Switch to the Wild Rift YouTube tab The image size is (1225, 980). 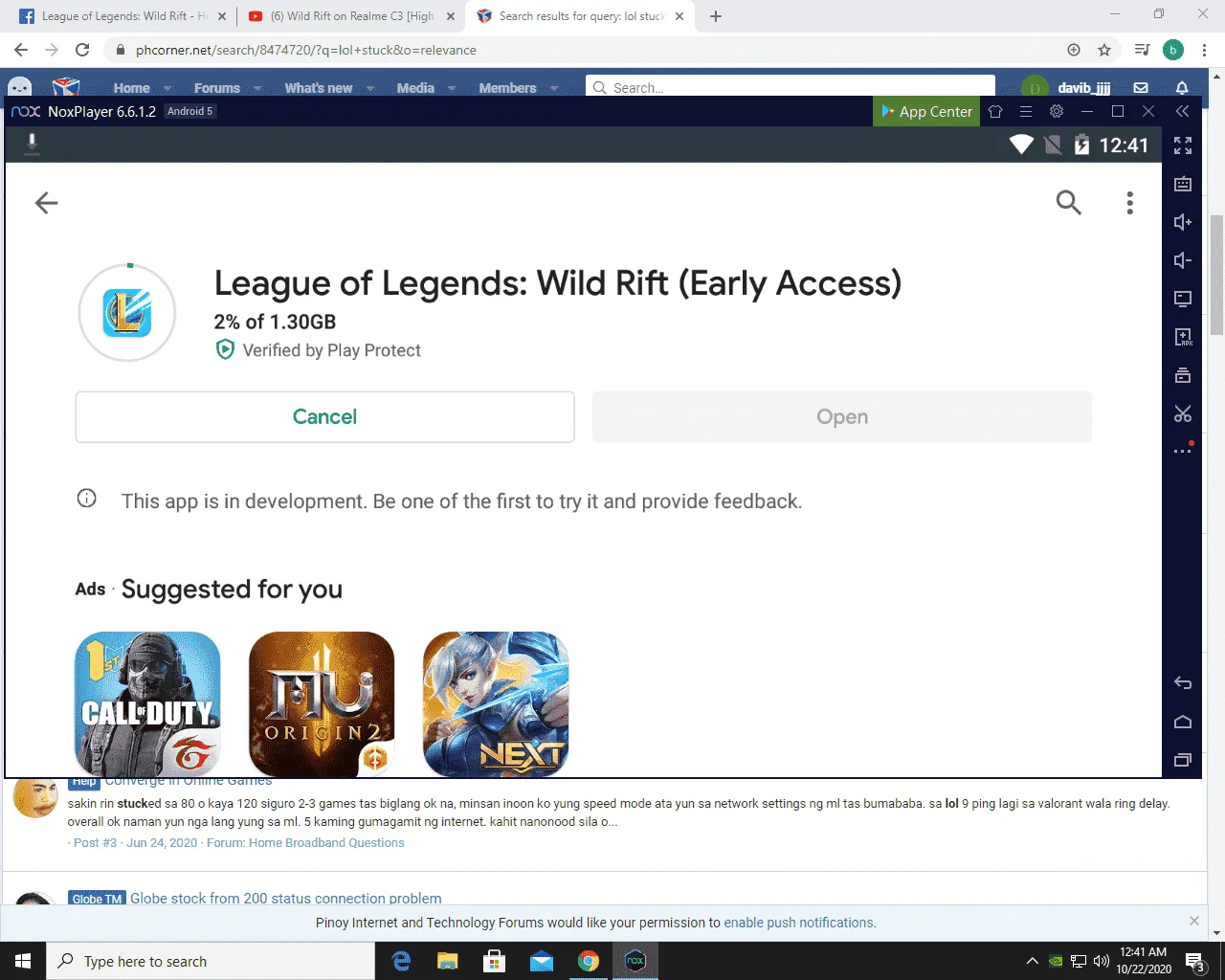[350, 16]
